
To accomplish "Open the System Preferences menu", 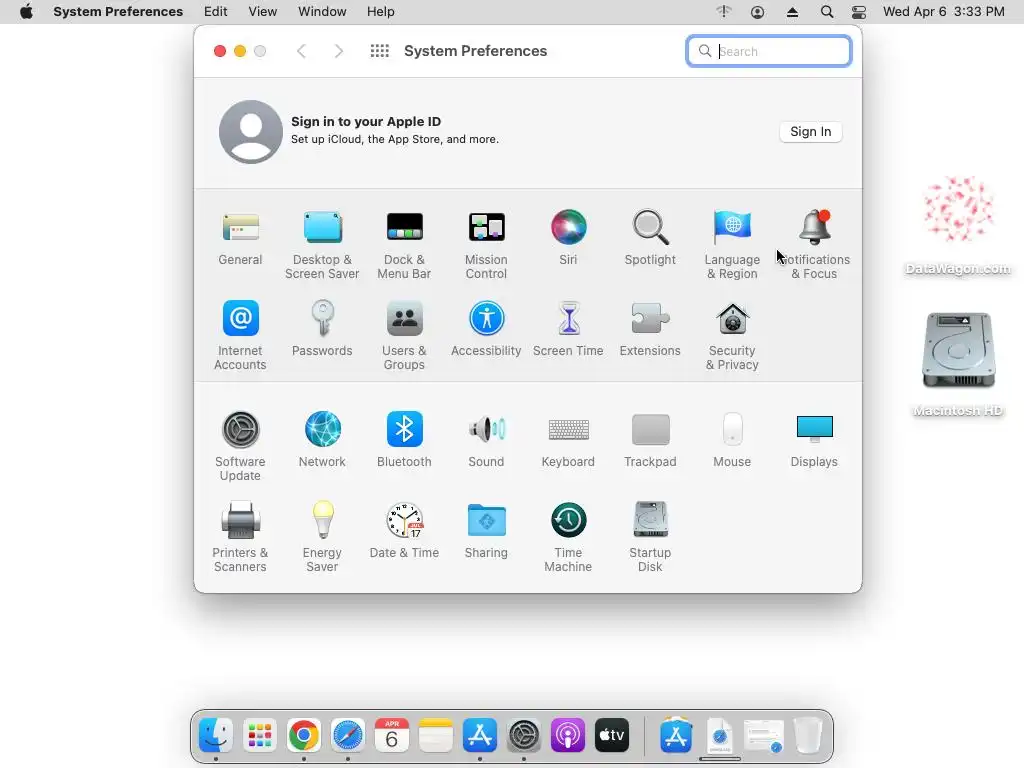I will (x=118, y=12).
